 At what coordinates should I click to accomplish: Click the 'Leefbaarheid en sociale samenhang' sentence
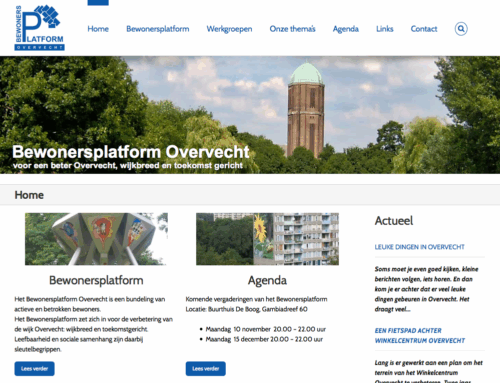[79, 344]
